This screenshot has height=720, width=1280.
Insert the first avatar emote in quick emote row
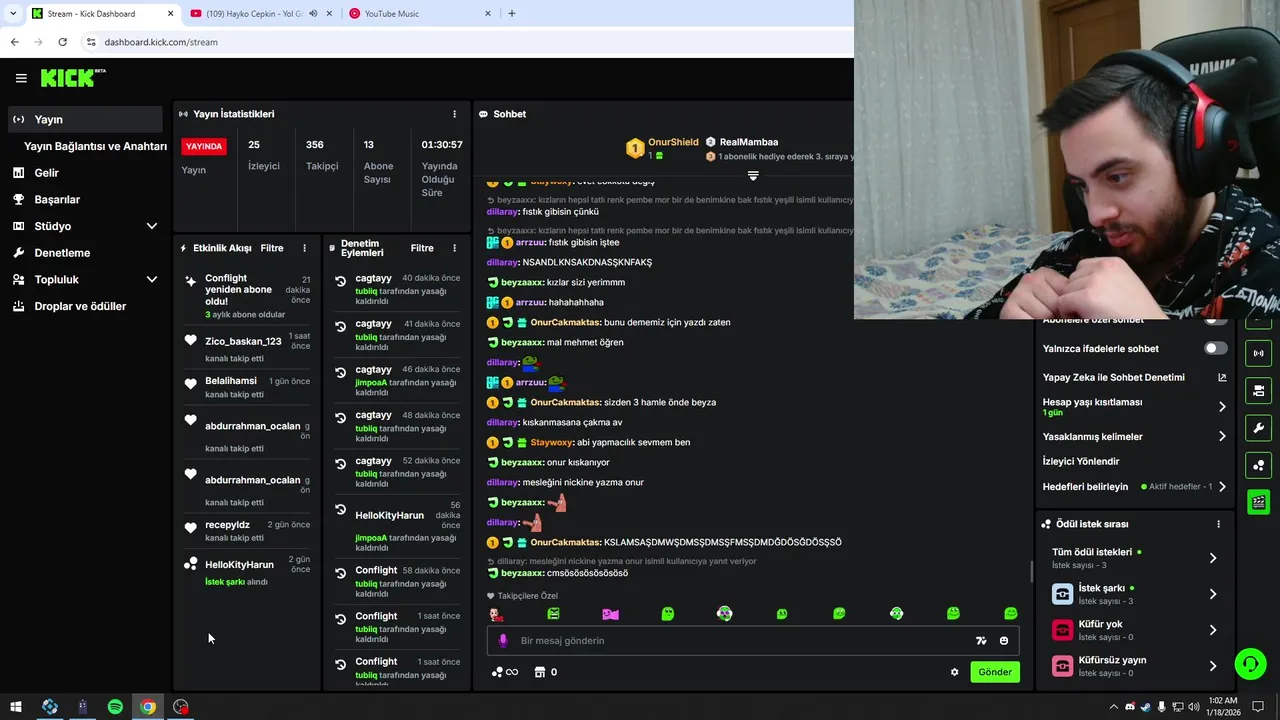496,614
